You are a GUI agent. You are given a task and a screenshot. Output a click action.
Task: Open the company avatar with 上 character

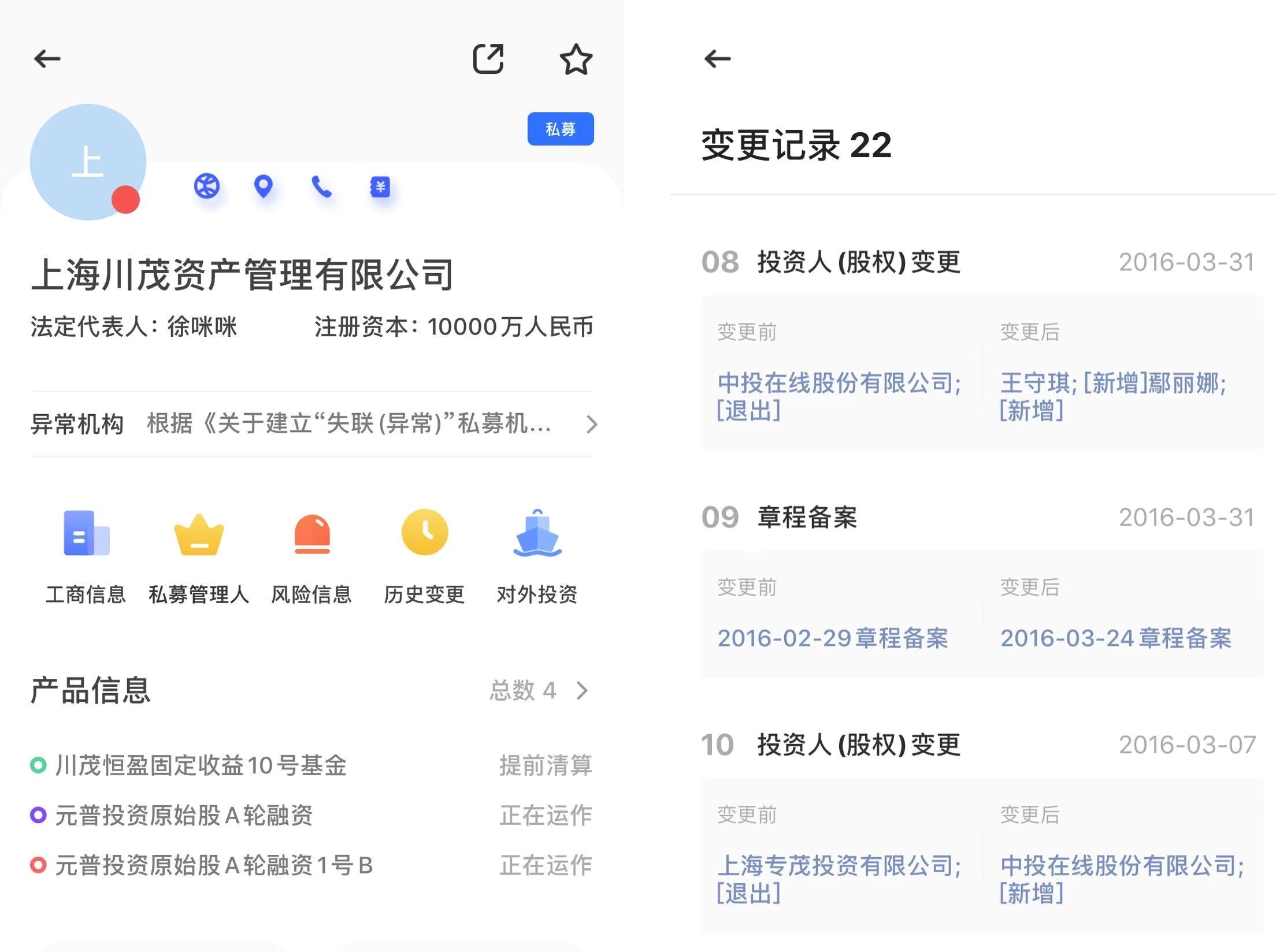[x=88, y=162]
